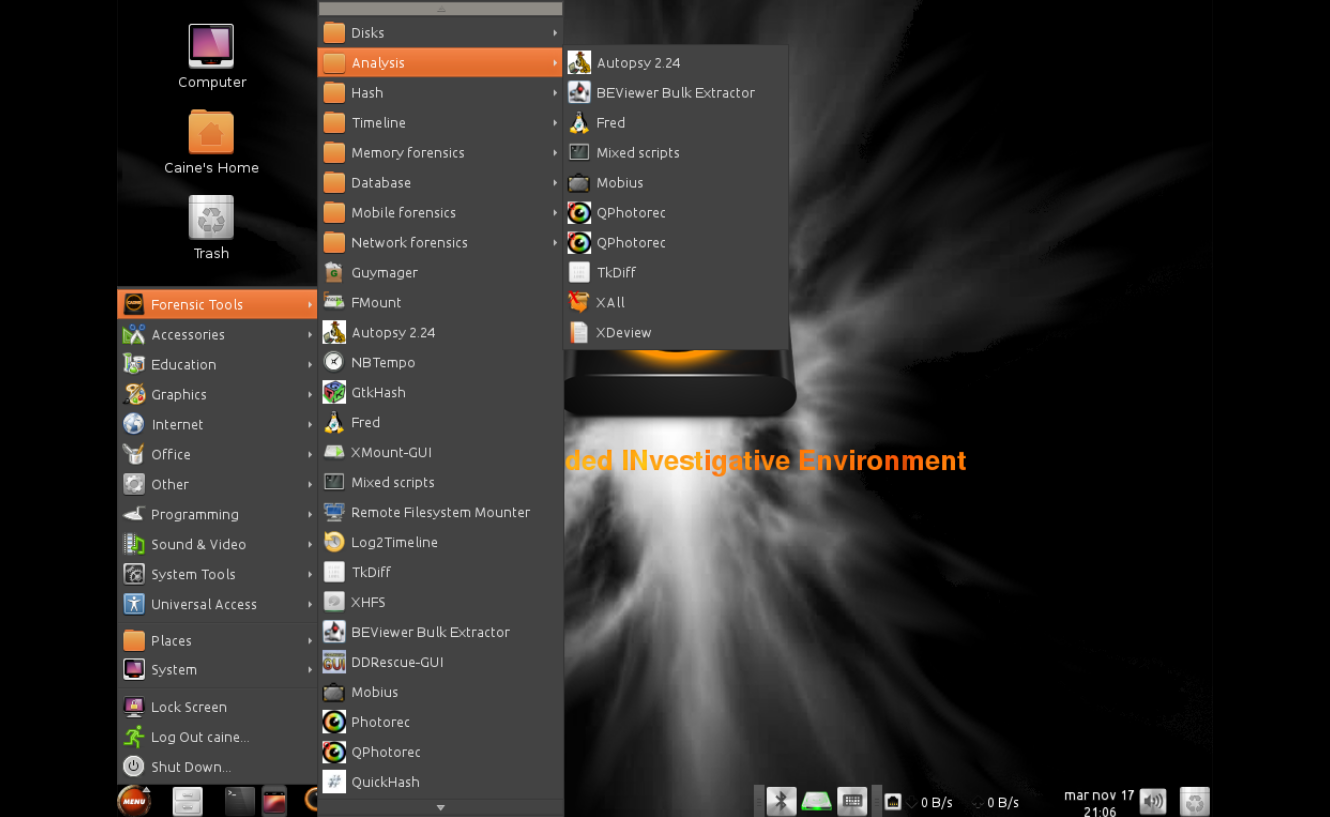This screenshot has width=1330, height=817.
Task: Expand the Network forensics submenu
Action: pyautogui.click(x=440, y=242)
